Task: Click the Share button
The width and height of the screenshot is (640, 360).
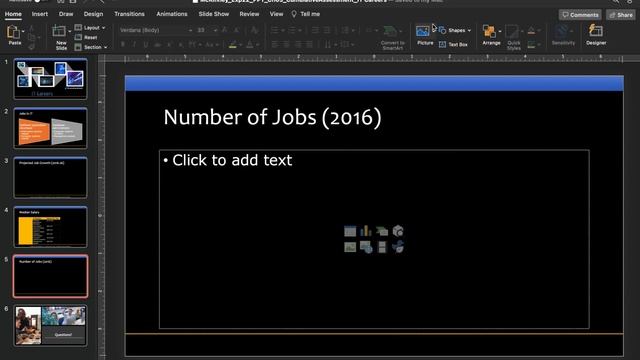Action: tap(621, 15)
